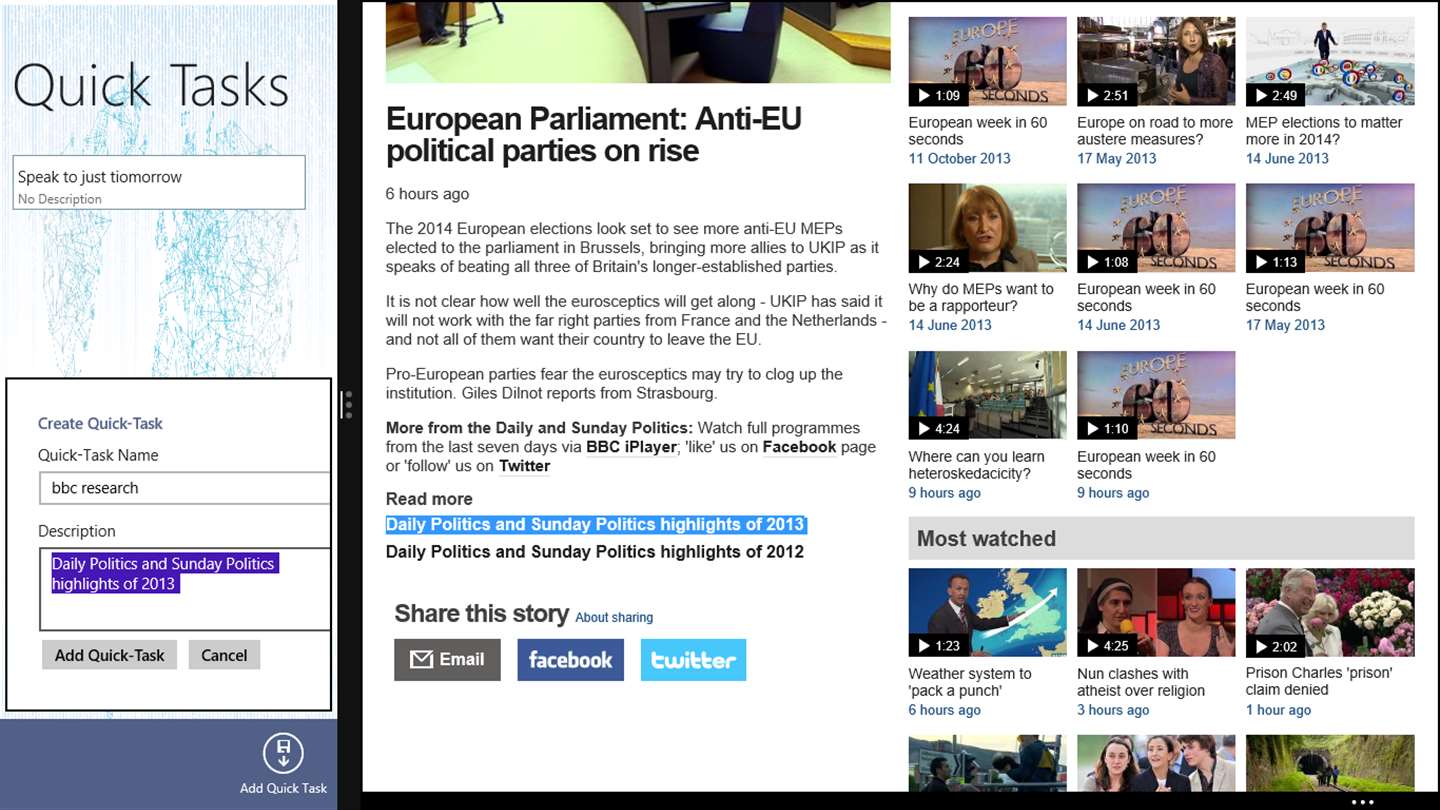
Task: Play the 'Nun clashes with atheist' thumbnail
Action: tap(1156, 612)
